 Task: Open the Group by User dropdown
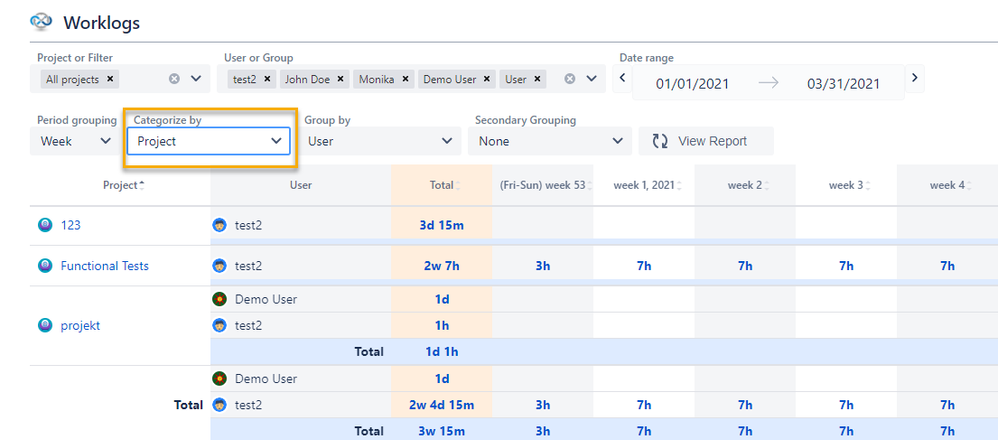point(379,141)
